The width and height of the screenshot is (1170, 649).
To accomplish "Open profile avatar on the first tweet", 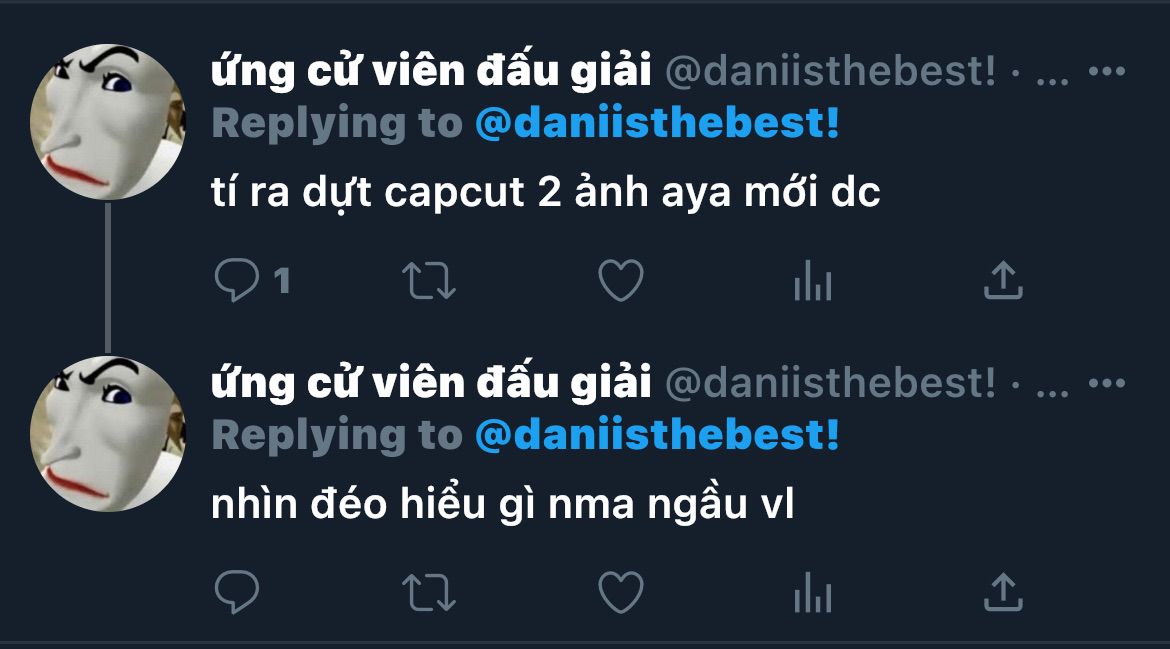I will pos(107,122).
